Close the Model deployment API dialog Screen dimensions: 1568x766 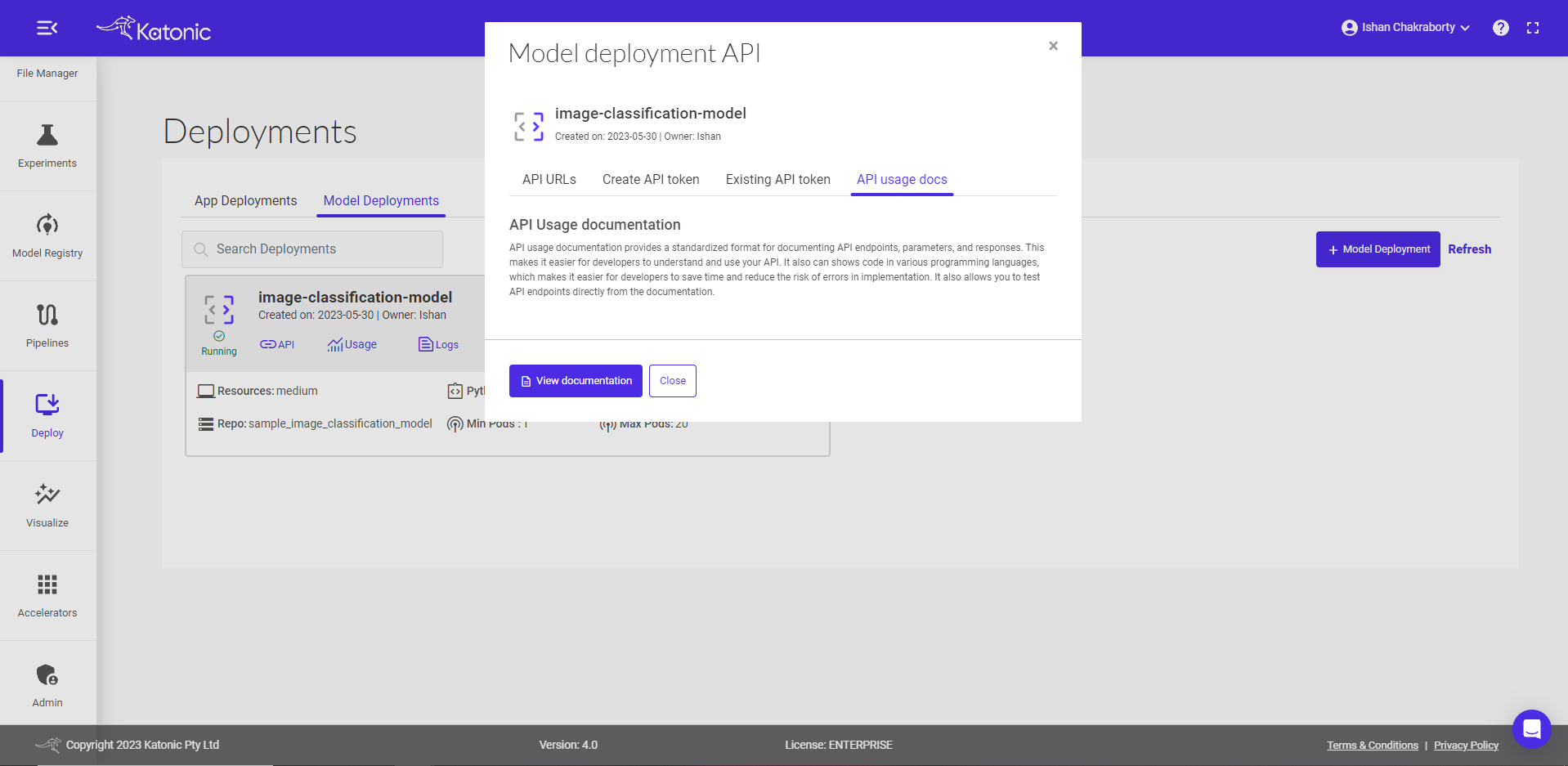pyautogui.click(x=1054, y=46)
